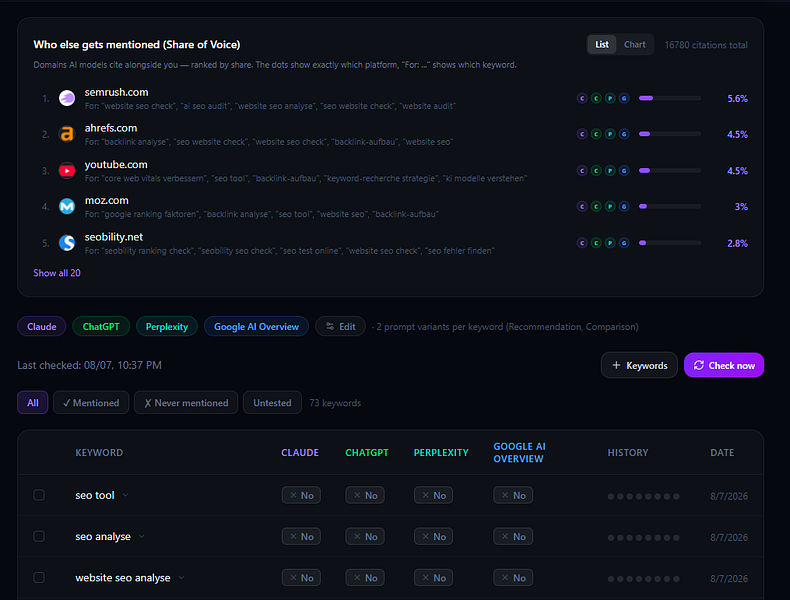Click the semrush.com favicon
This screenshot has width=790, height=600.
[x=67, y=98]
